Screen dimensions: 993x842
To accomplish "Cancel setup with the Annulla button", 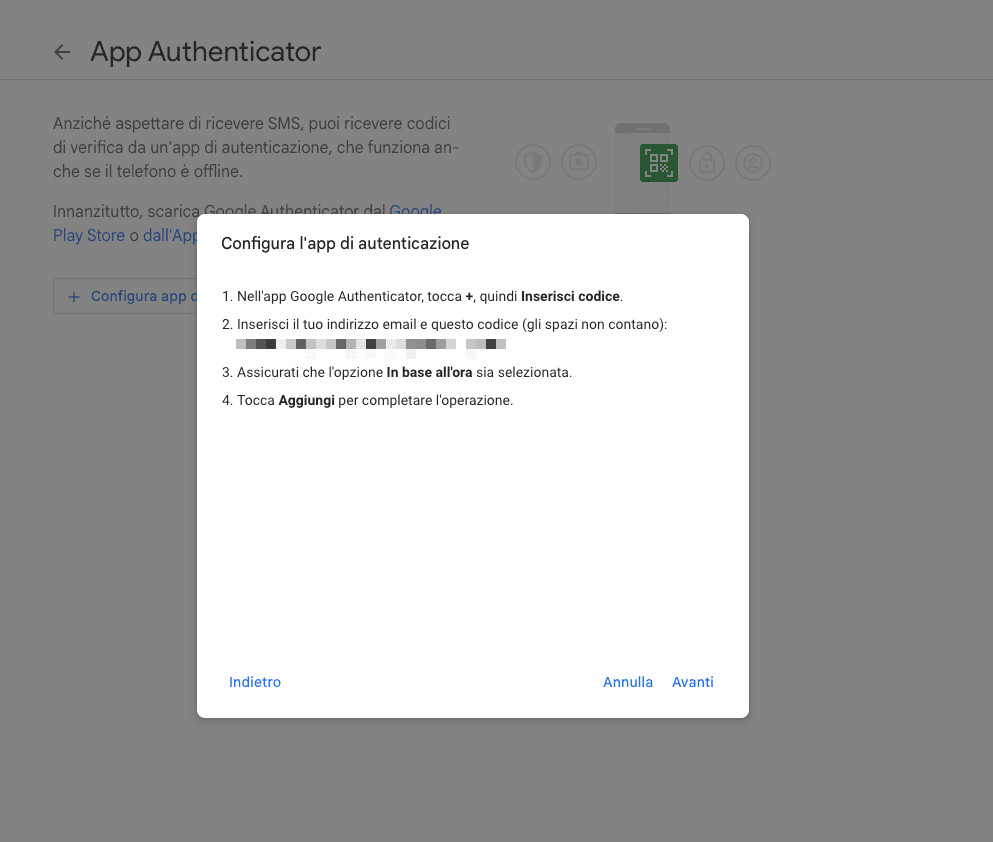I will [628, 682].
